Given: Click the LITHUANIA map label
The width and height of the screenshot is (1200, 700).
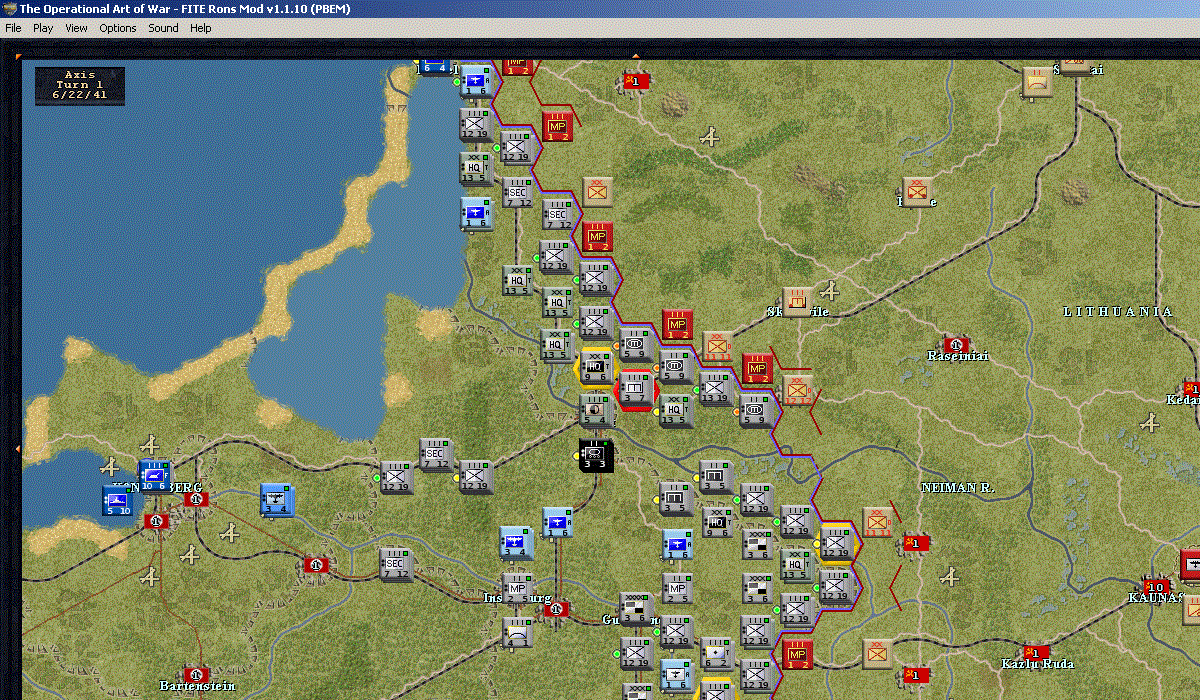Looking at the screenshot, I should [1118, 312].
